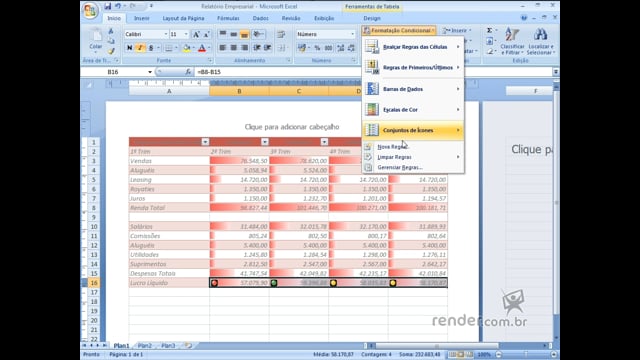This screenshot has height=360, width=640.
Task: Open Realçar Regras das Células submenu
Action: 413,47
